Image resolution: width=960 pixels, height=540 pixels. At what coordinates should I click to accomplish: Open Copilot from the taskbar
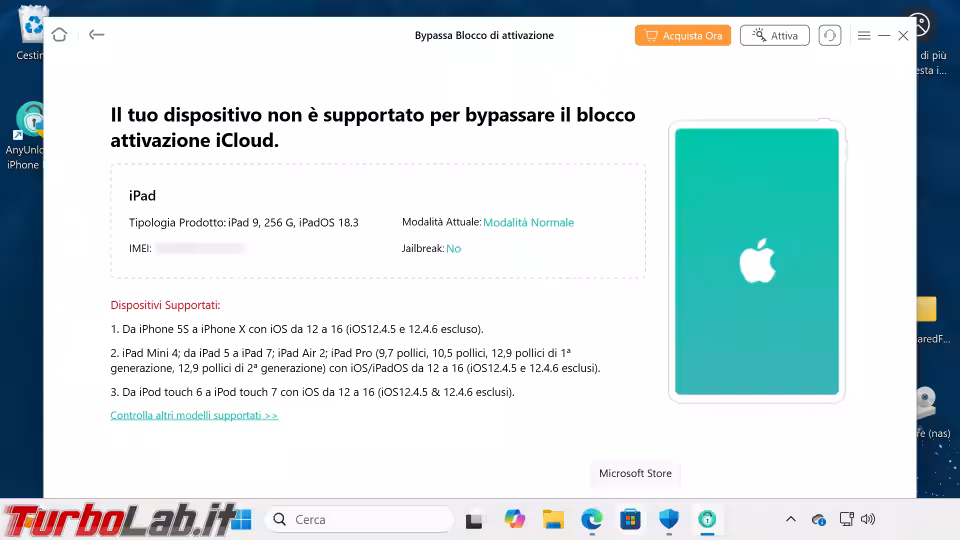pyautogui.click(x=515, y=519)
